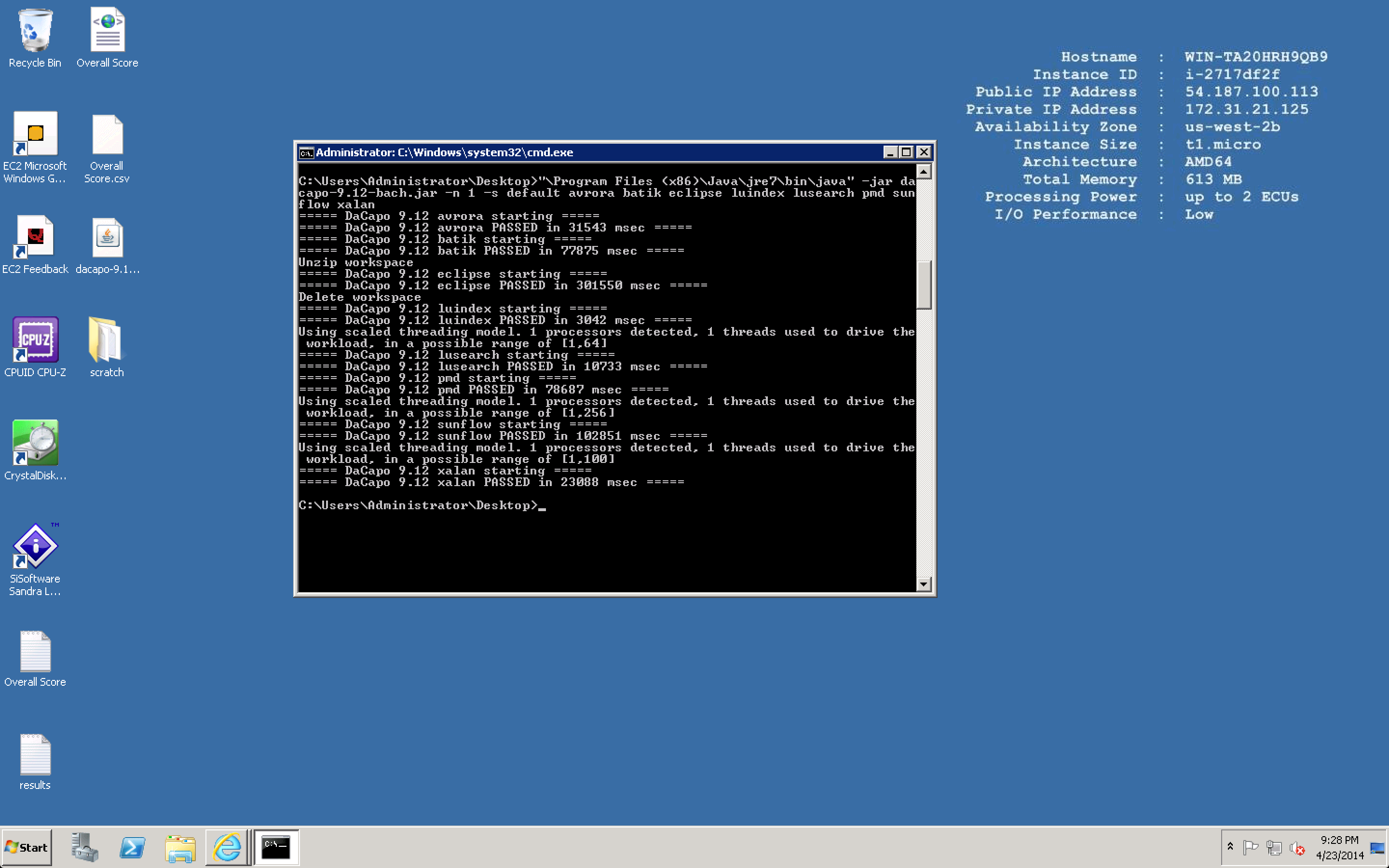This screenshot has height=868, width=1389.
Task: Select the Overall Score.csv file
Action: [108, 136]
